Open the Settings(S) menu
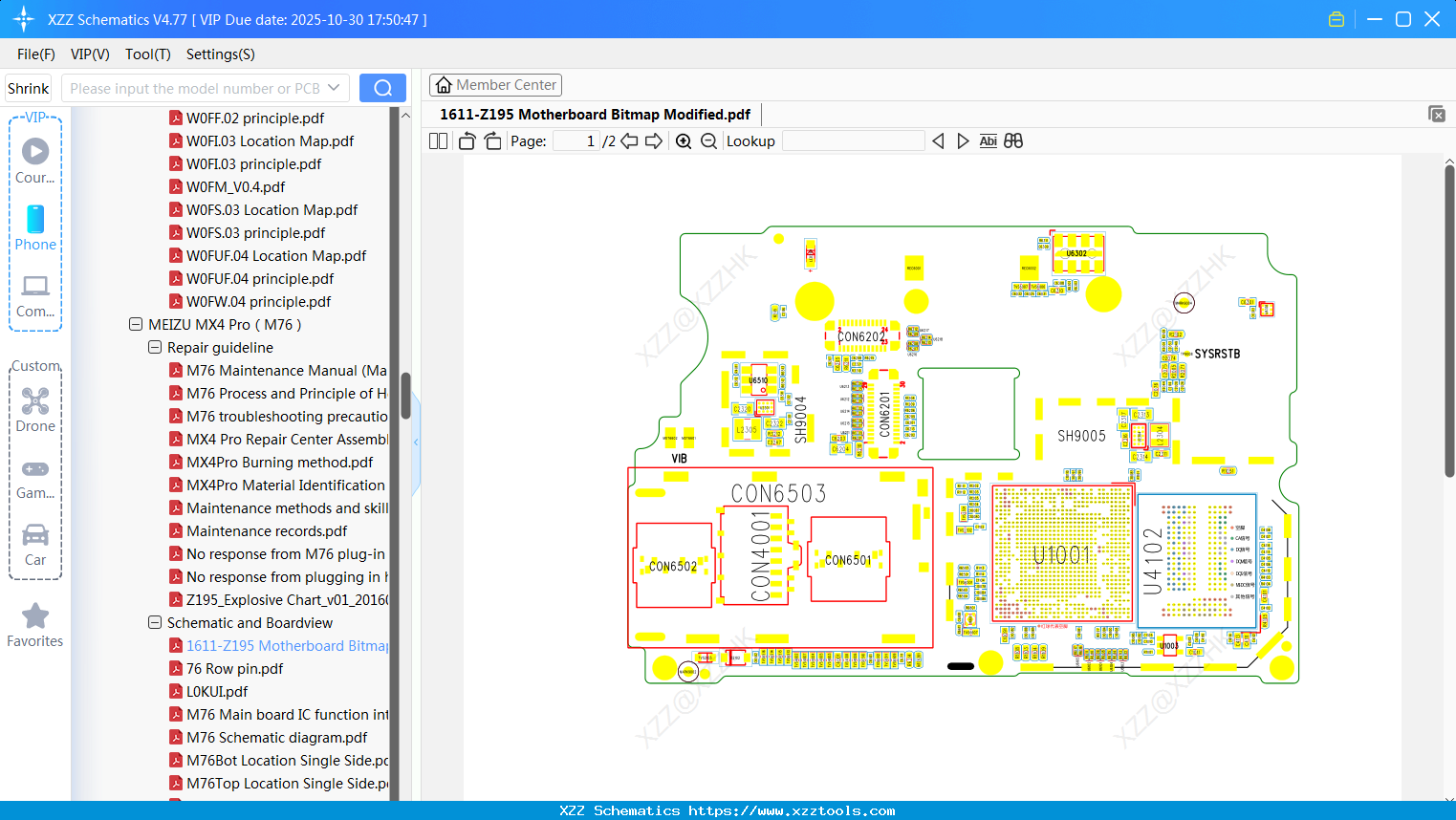This screenshot has height=820, width=1456. tap(220, 54)
